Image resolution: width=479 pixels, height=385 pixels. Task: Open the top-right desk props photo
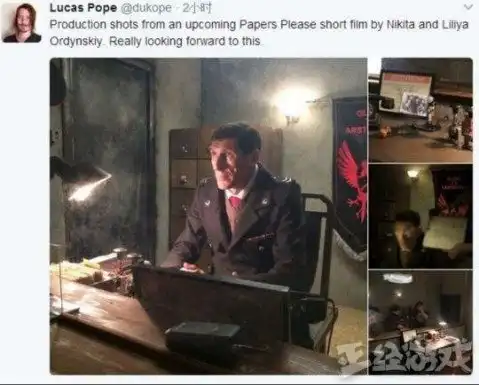click(x=421, y=110)
